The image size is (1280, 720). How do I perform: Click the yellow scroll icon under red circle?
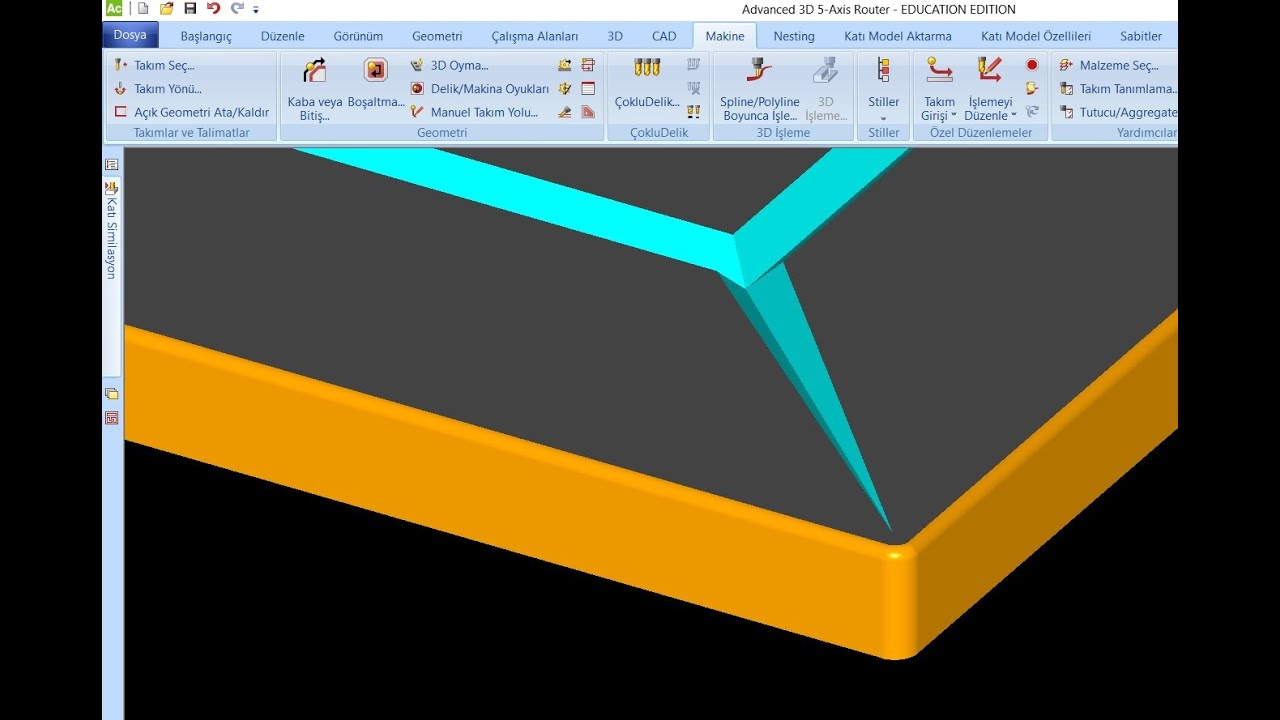point(1032,88)
